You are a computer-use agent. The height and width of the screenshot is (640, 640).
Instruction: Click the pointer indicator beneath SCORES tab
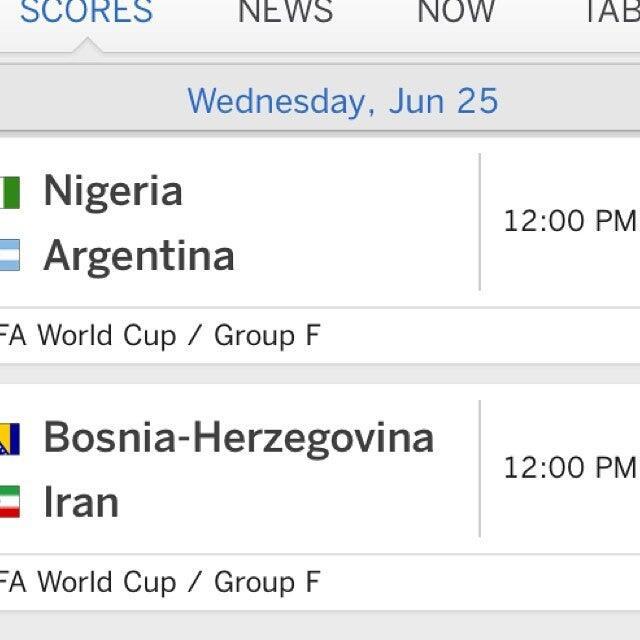86,46
